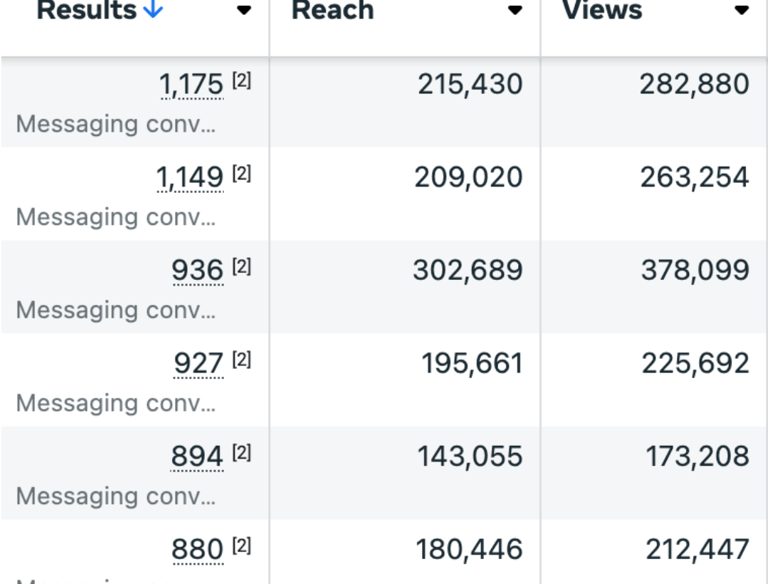The width and height of the screenshot is (768, 584).
Task: Click the 894 results value
Action: click(x=197, y=457)
